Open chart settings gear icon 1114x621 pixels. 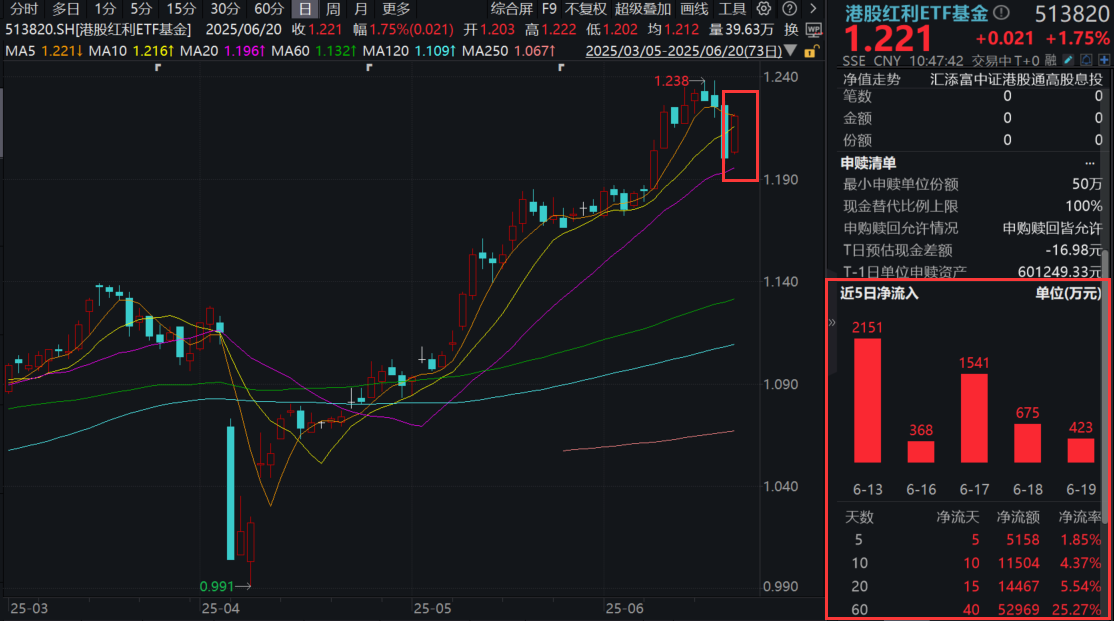tap(765, 8)
